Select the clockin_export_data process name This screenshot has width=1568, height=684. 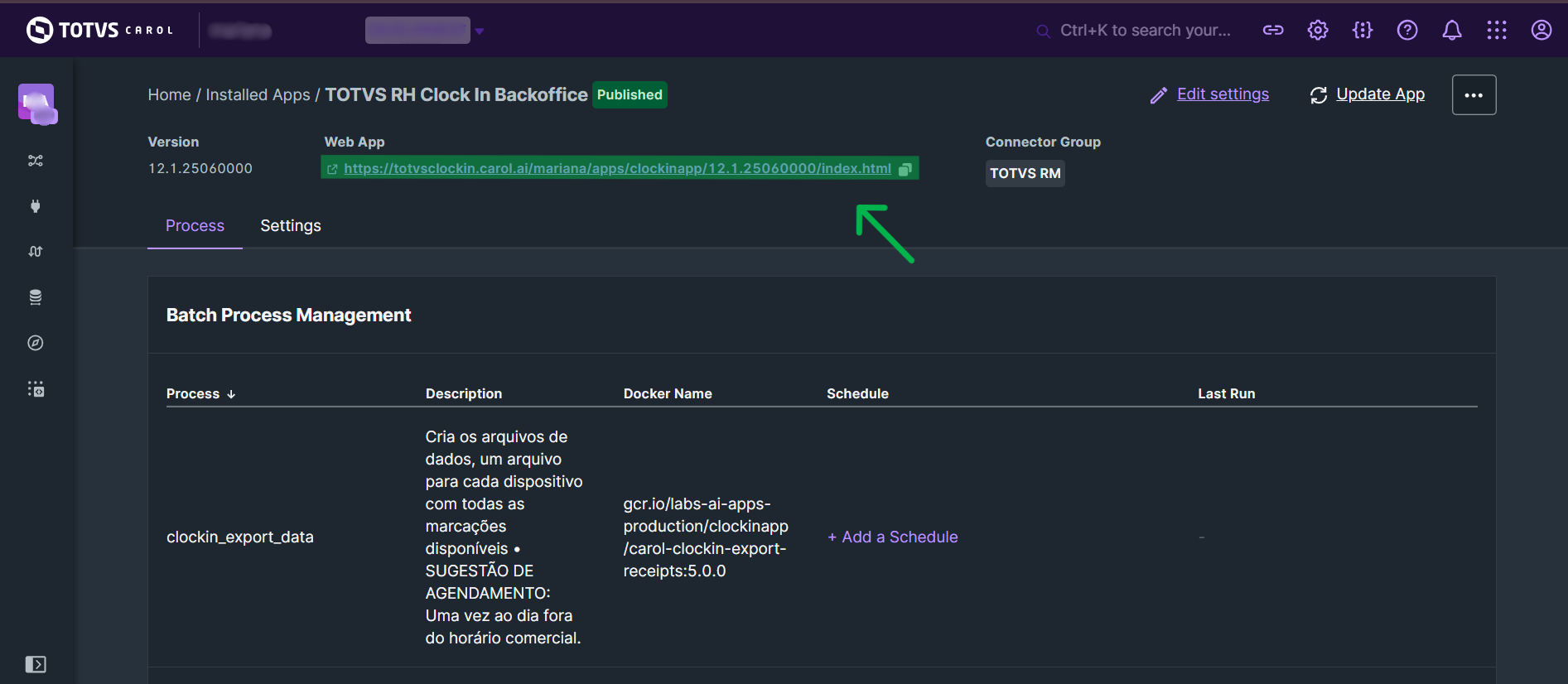coord(240,537)
